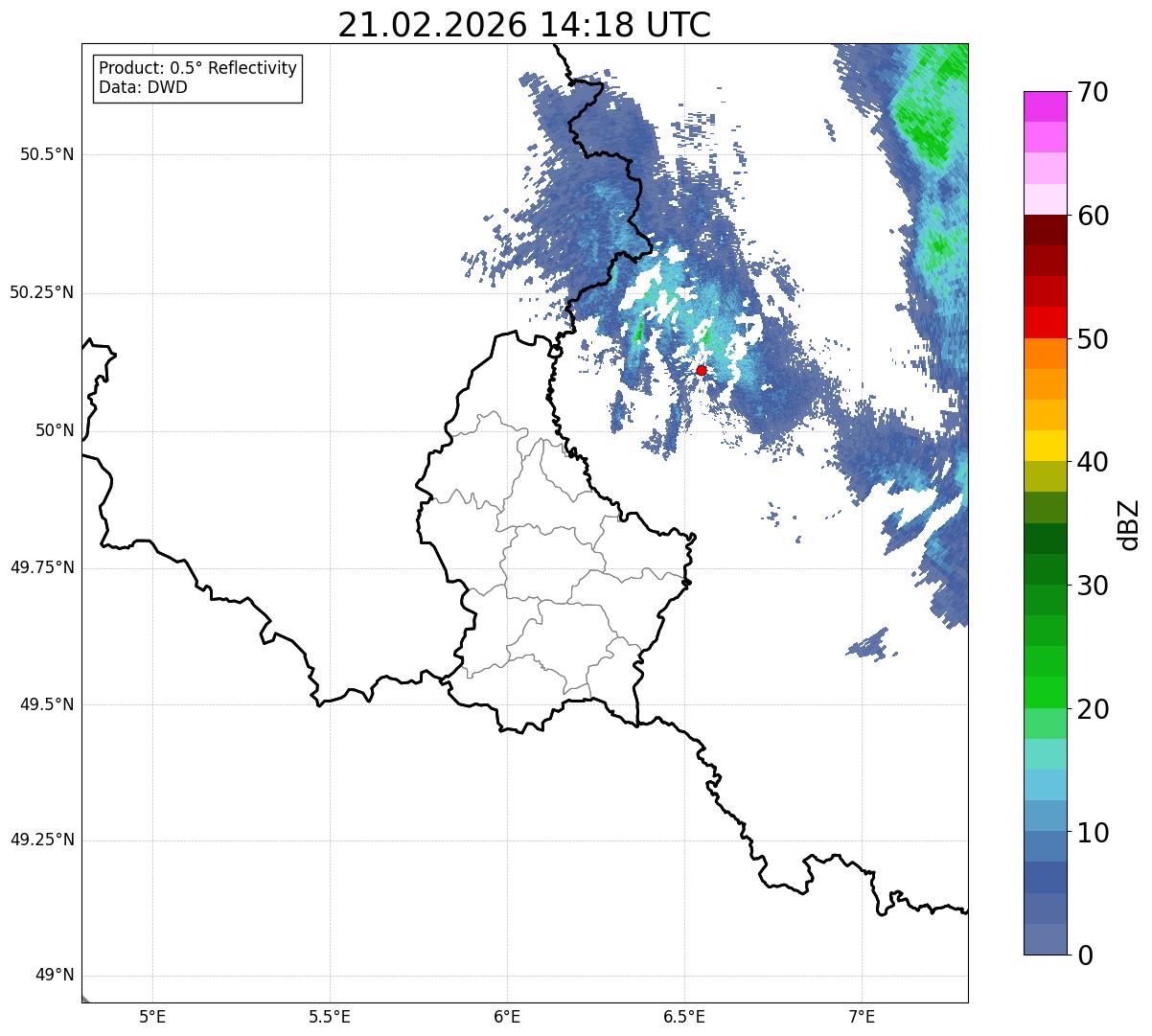Click the dark blue swatch between 5 and 10
Screen dimensions: 1152x1036
[1045, 877]
